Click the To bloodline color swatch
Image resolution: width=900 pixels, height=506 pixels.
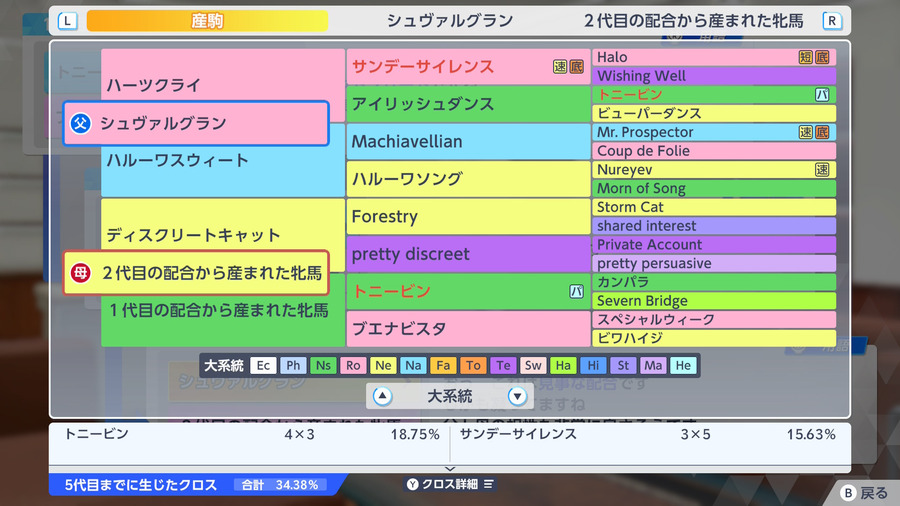(473, 365)
